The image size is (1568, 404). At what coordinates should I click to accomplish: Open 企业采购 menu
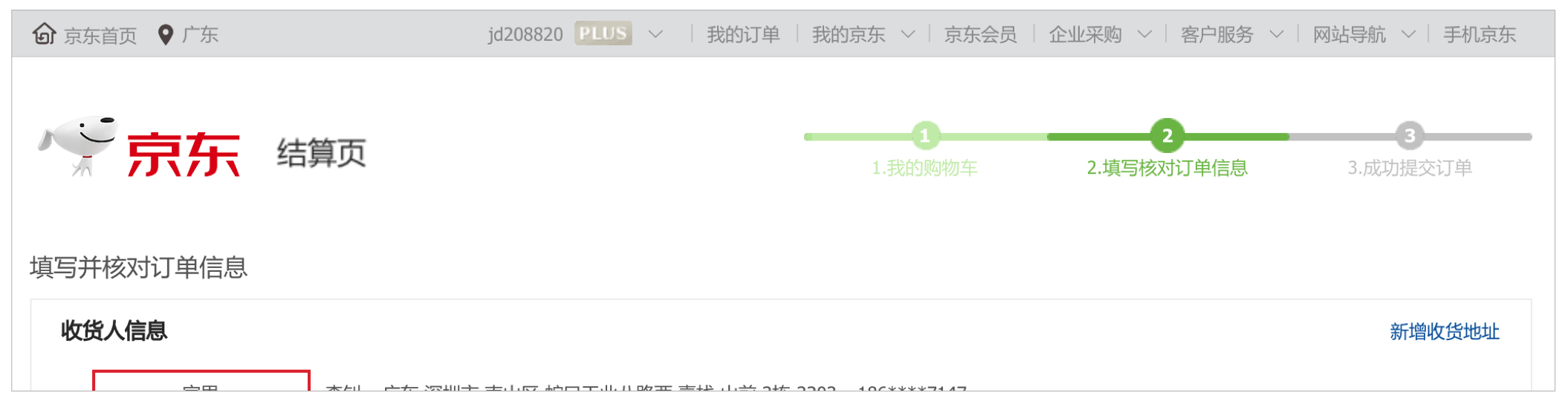pos(1085,34)
